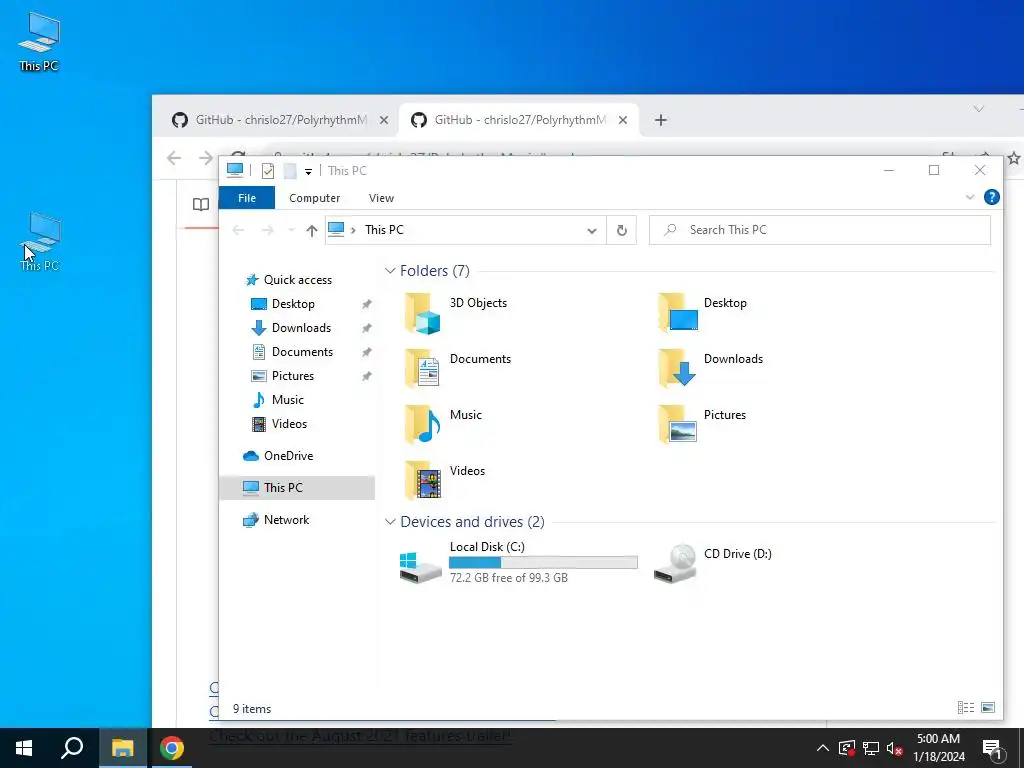Image resolution: width=1024 pixels, height=768 pixels.
Task: Open the recent locations dropdown arrow
Action: click(x=291, y=231)
